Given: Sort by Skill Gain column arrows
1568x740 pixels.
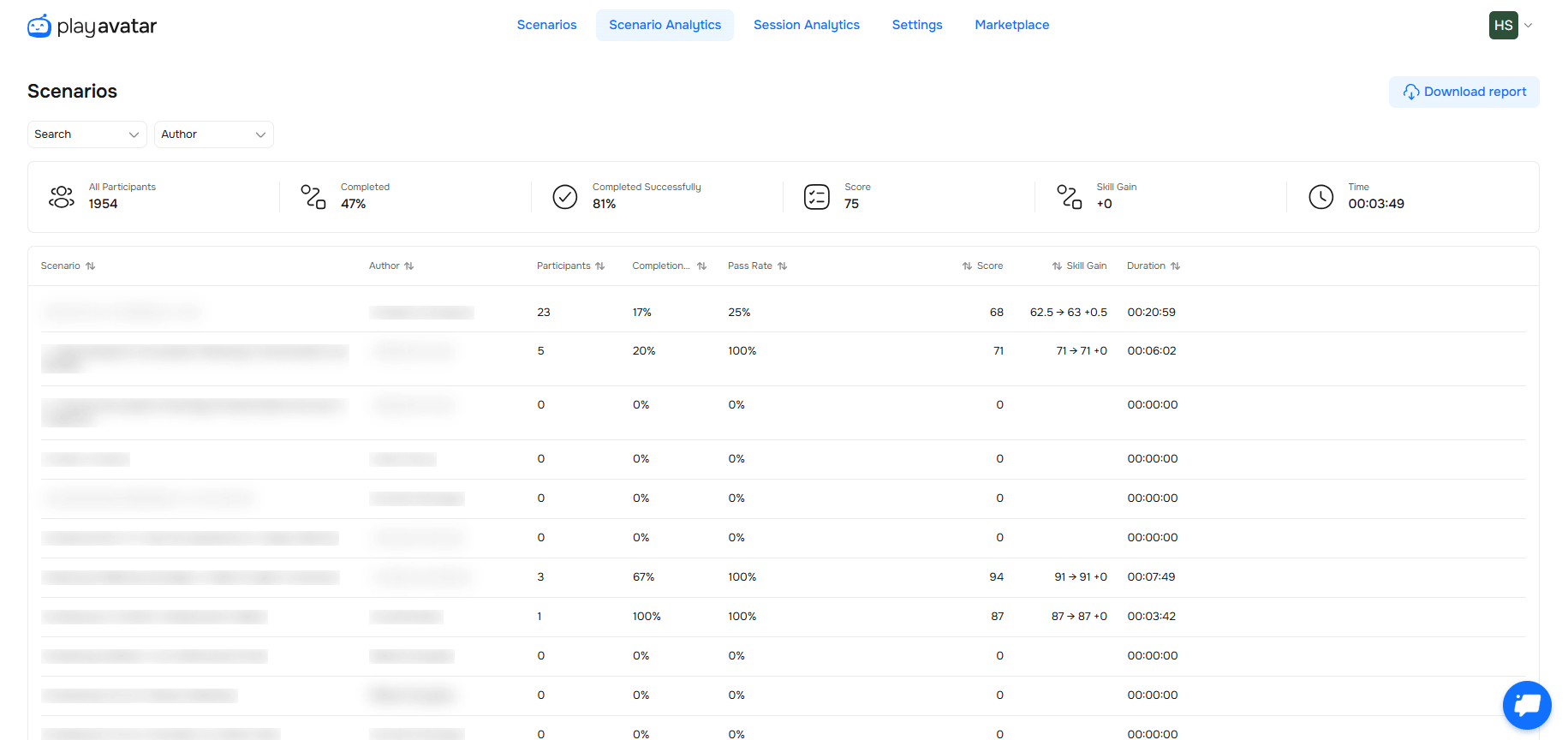Looking at the screenshot, I should pos(1057,266).
